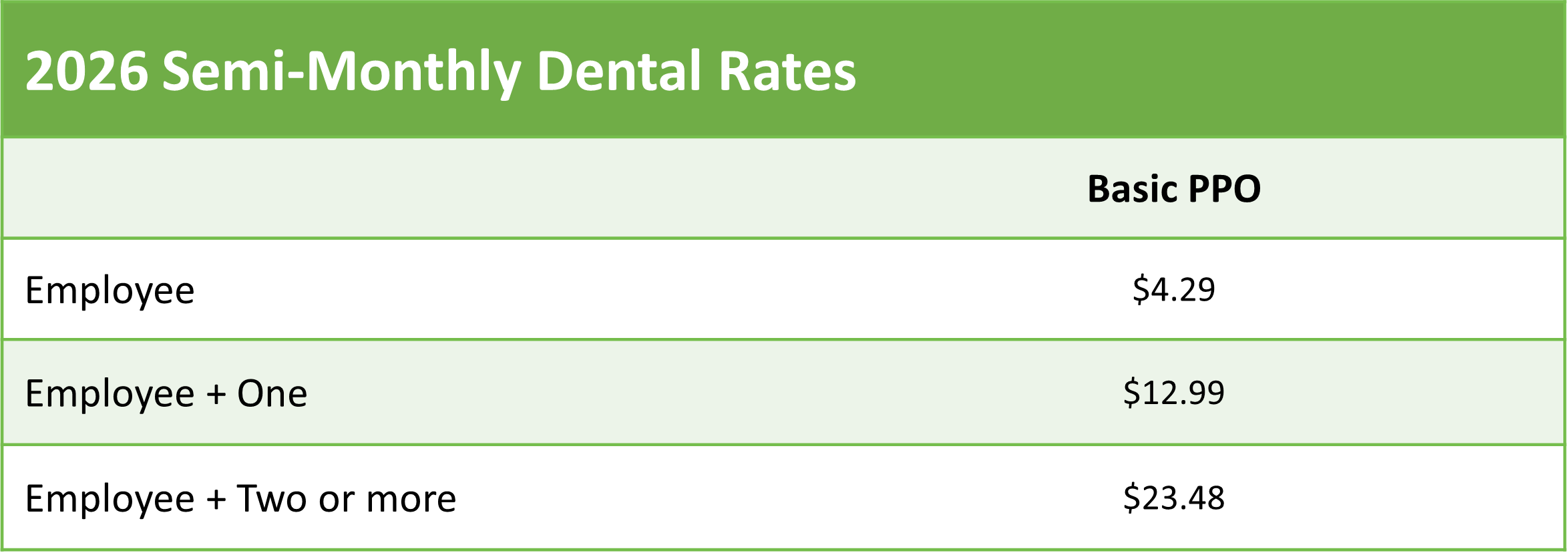Click the plus sign in "Employee + One"
Image resolution: width=1568 pixels, height=553 pixels.
pos(216,394)
